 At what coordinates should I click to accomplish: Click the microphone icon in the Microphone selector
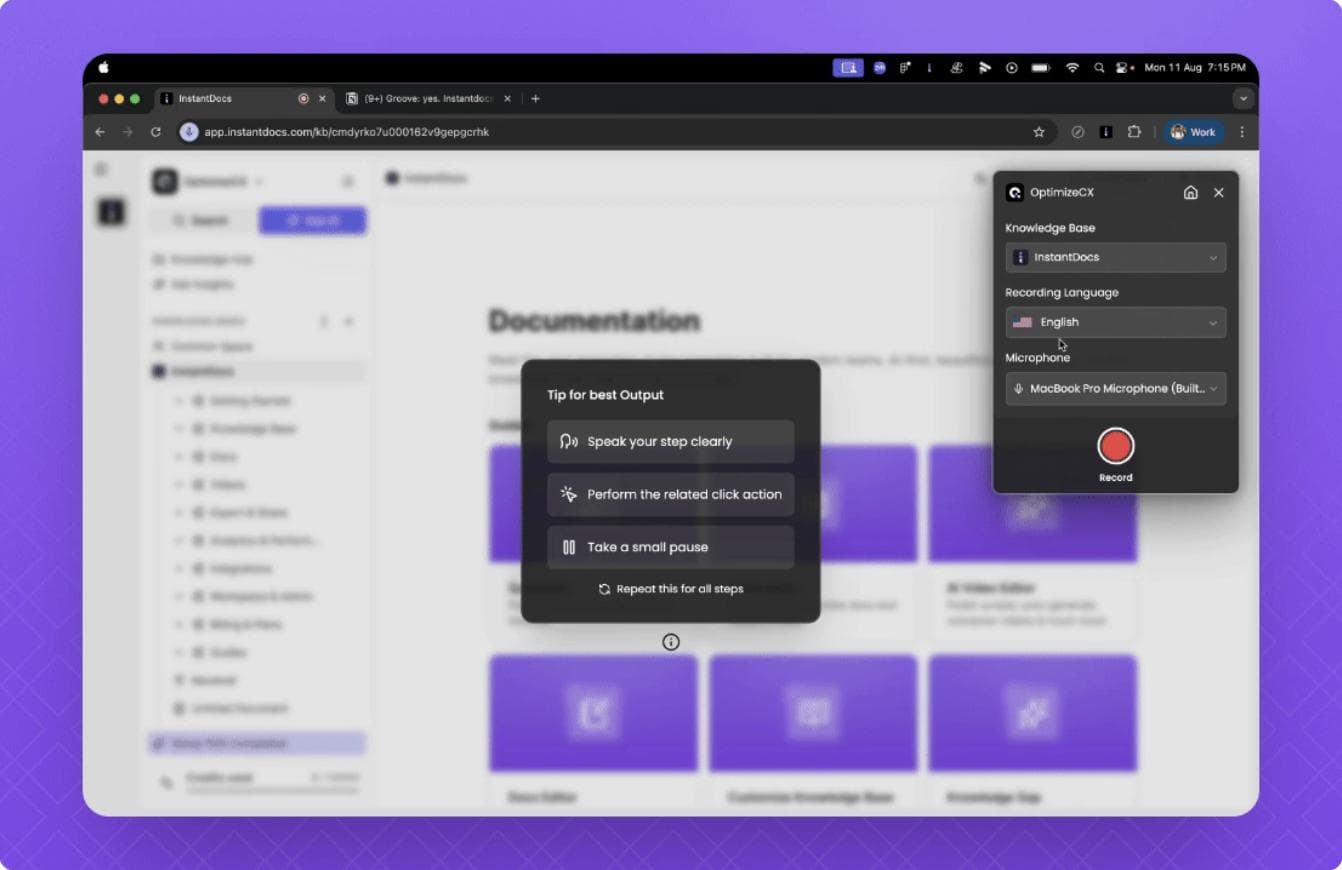point(1016,389)
